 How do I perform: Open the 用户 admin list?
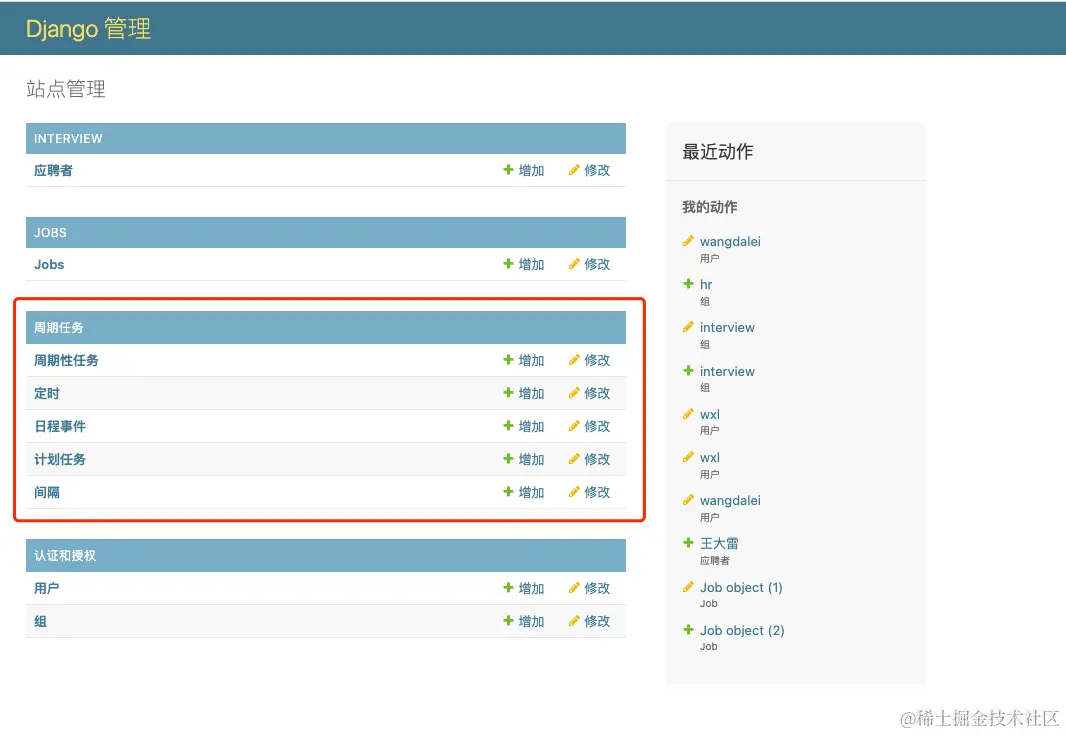[44, 588]
